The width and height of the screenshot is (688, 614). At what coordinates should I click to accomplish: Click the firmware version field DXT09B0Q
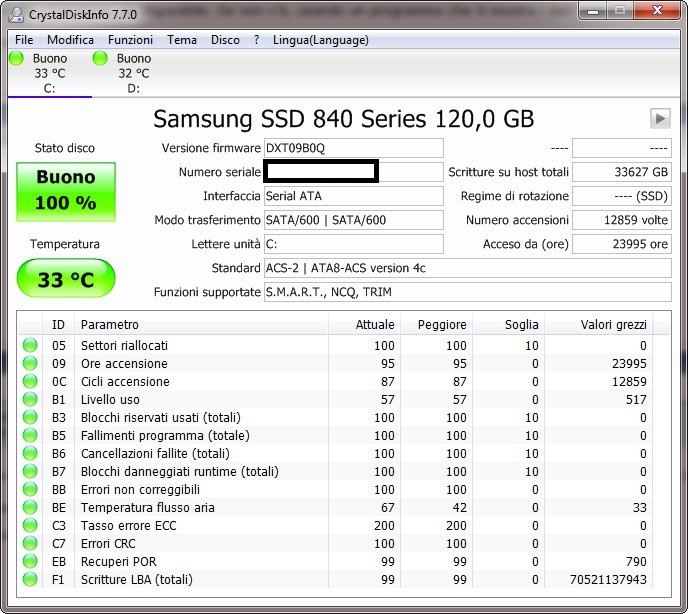click(x=354, y=148)
